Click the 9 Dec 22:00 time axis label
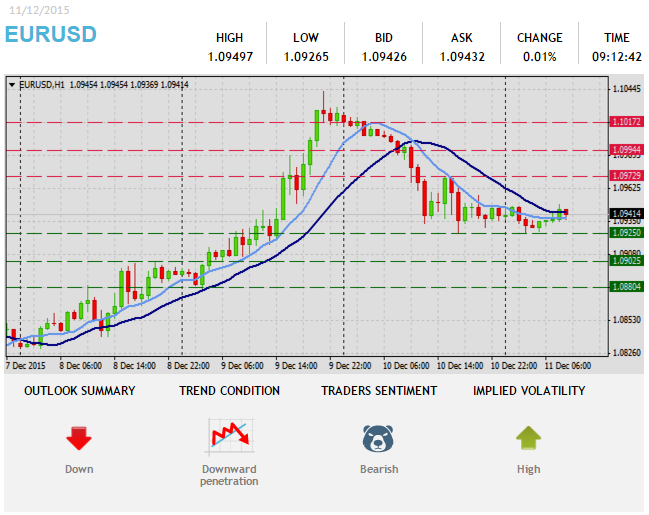 [350, 366]
